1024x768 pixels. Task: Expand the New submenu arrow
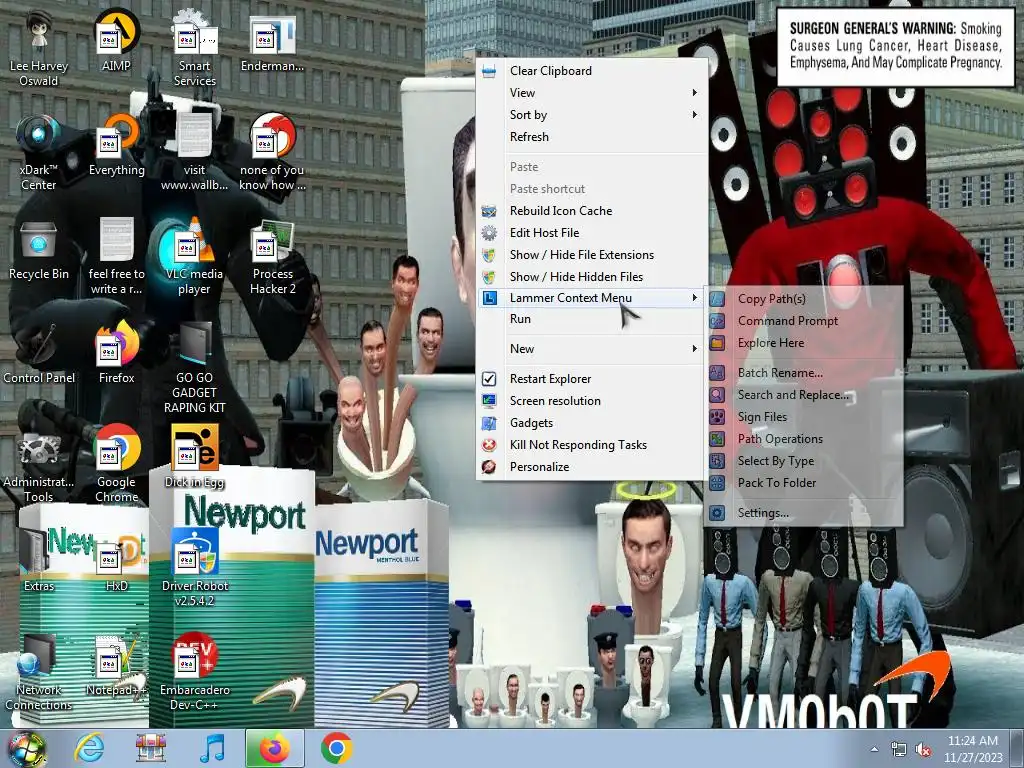[x=695, y=349]
